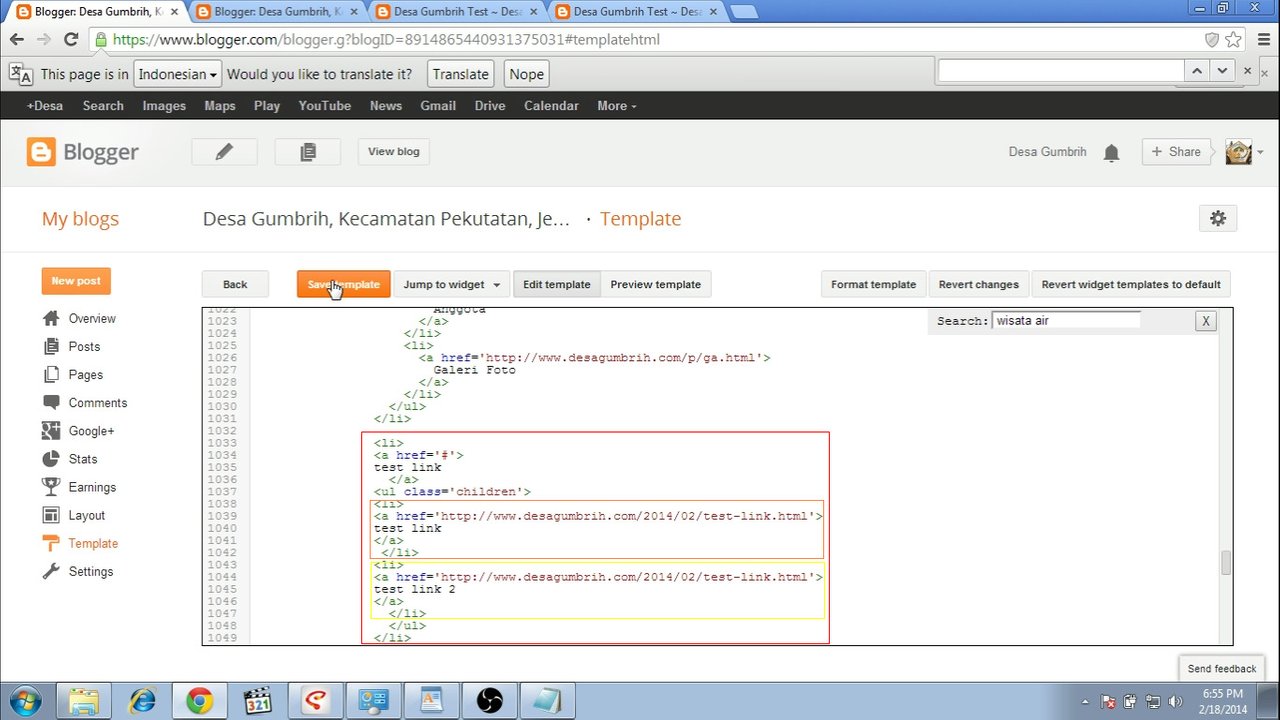Go back with browser back arrow
1280x720 pixels.
pyautogui.click(x=17, y=40)
